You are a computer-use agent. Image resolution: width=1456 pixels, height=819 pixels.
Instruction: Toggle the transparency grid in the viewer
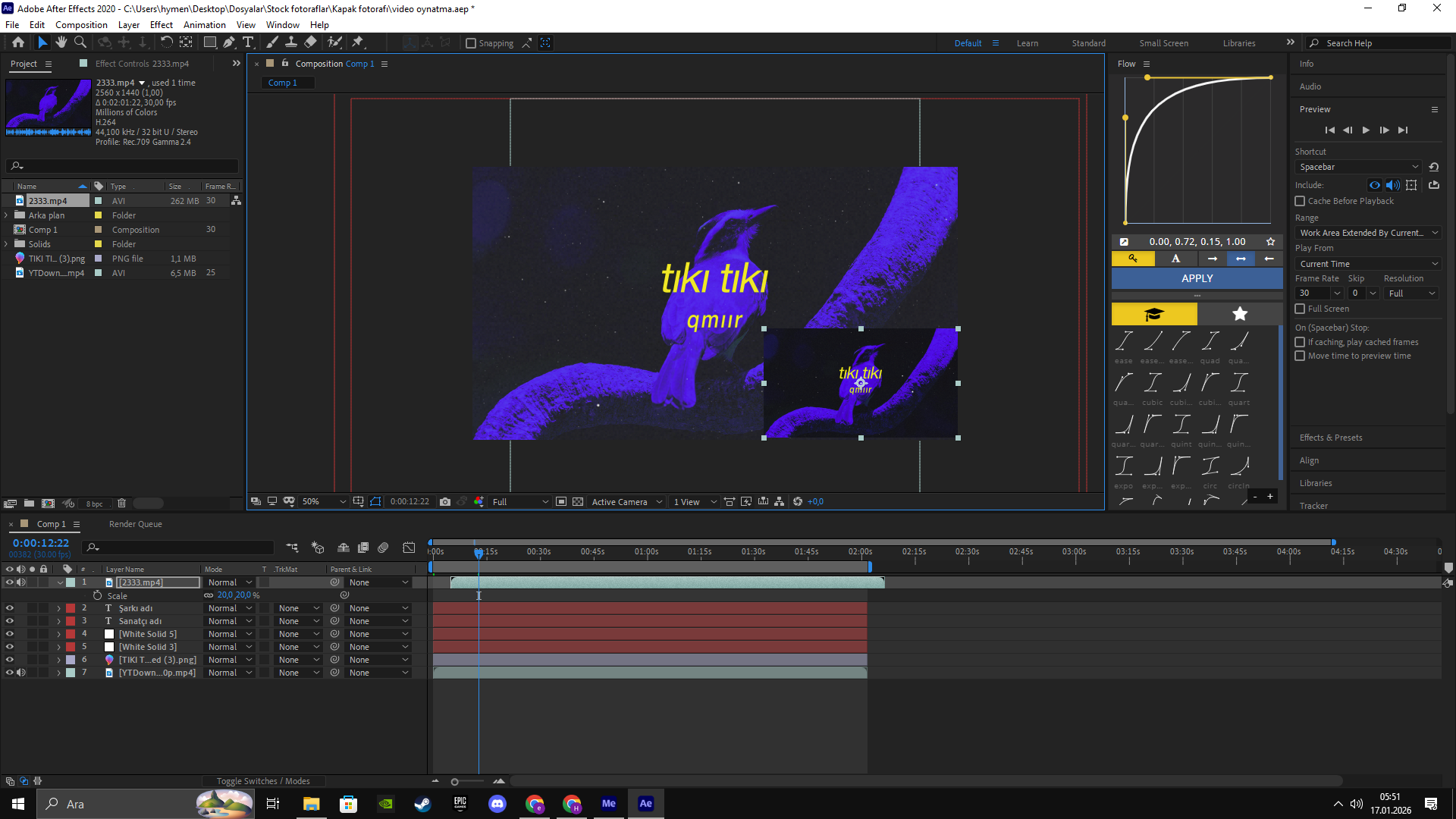pos(578,502)
